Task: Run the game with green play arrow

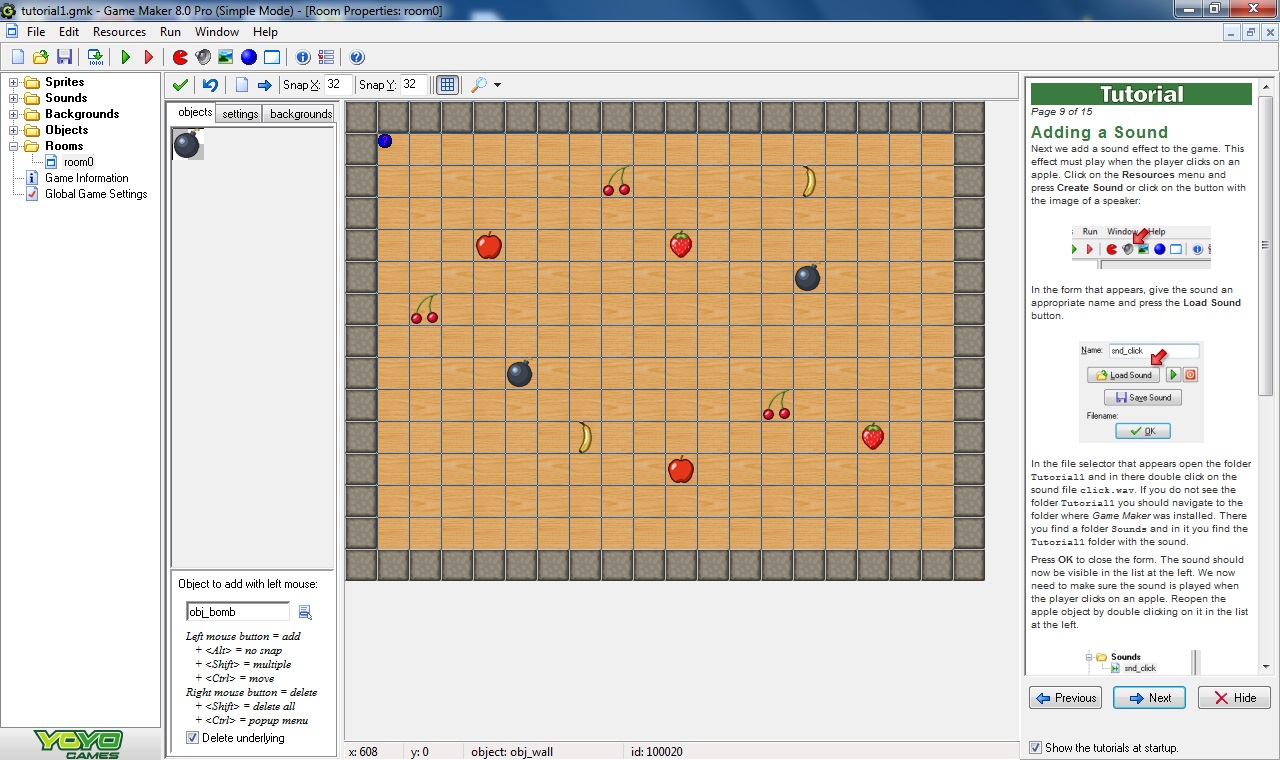Action: pyautogui.click(x=126, y=57)
